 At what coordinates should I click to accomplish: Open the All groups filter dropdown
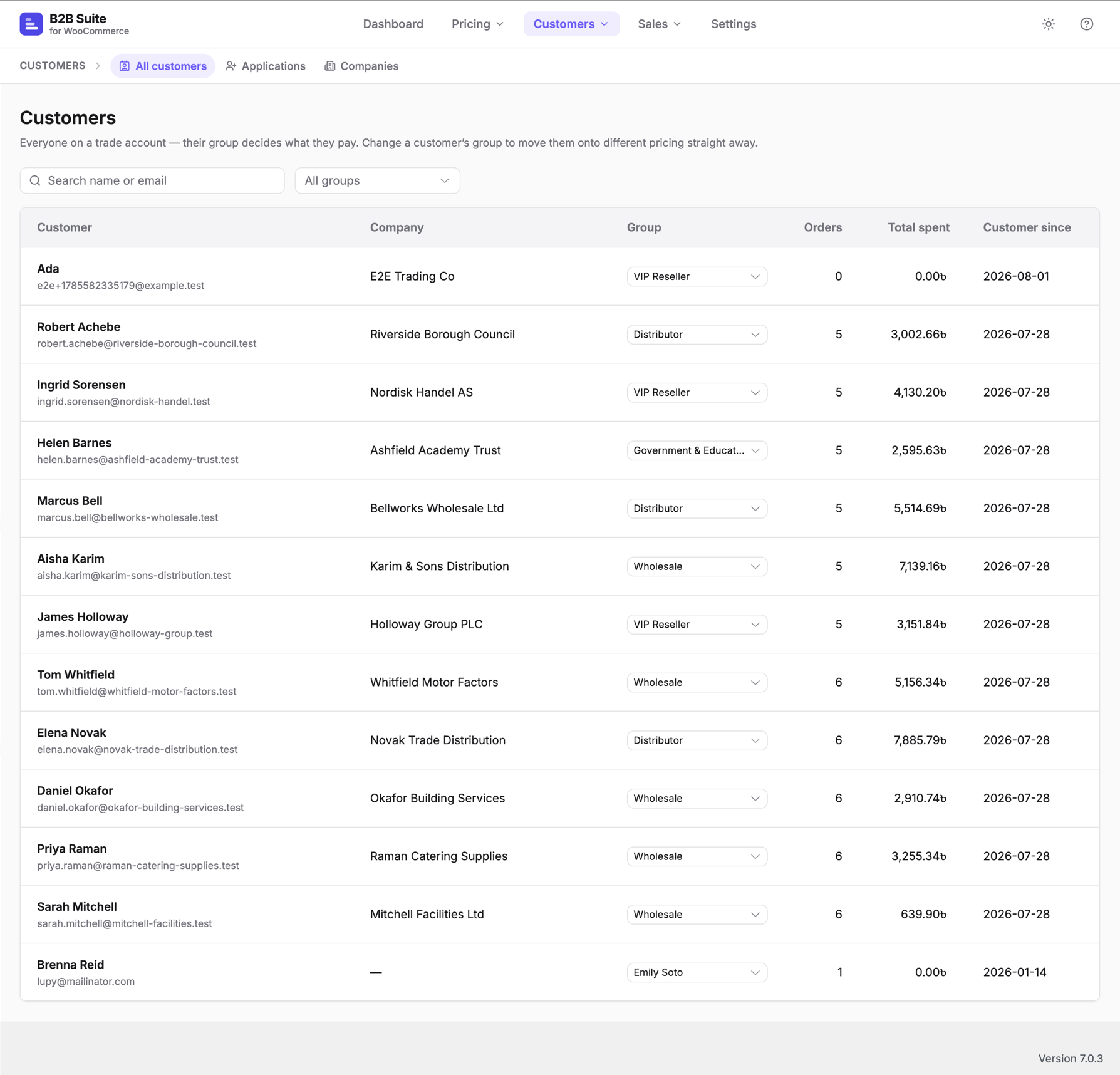pyautogui.click(x=377, y=180)
